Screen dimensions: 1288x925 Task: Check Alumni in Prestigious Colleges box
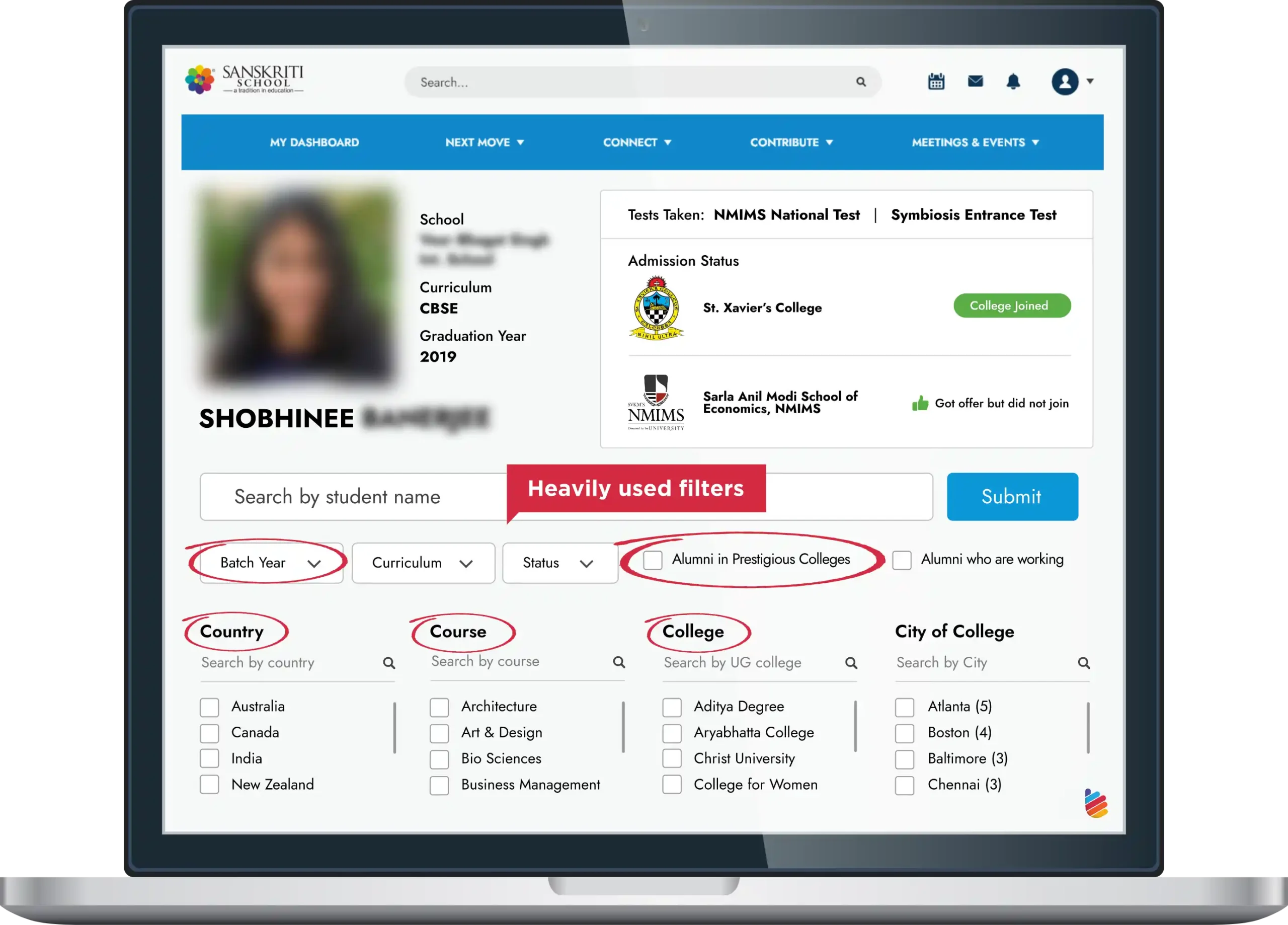653,560
